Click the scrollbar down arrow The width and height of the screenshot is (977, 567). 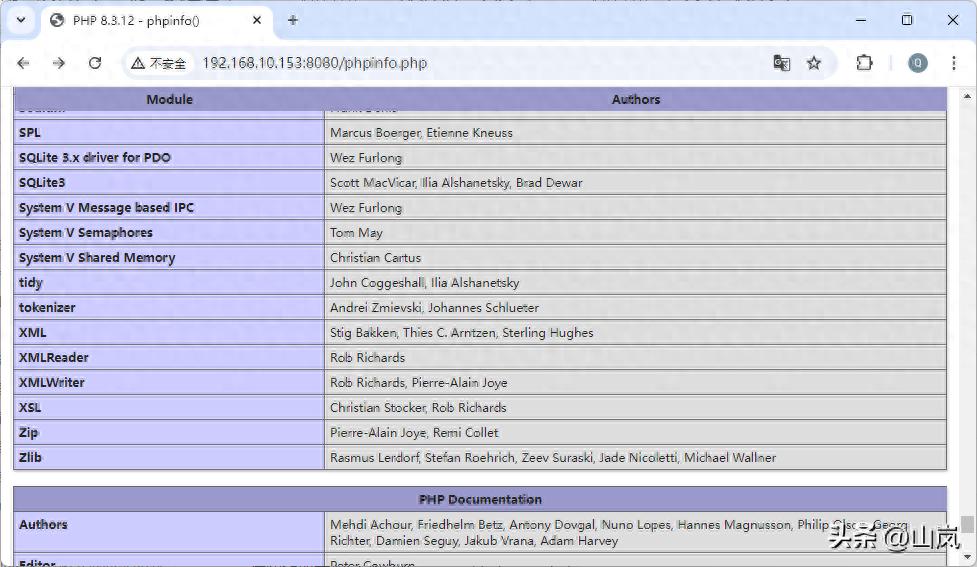967,558
